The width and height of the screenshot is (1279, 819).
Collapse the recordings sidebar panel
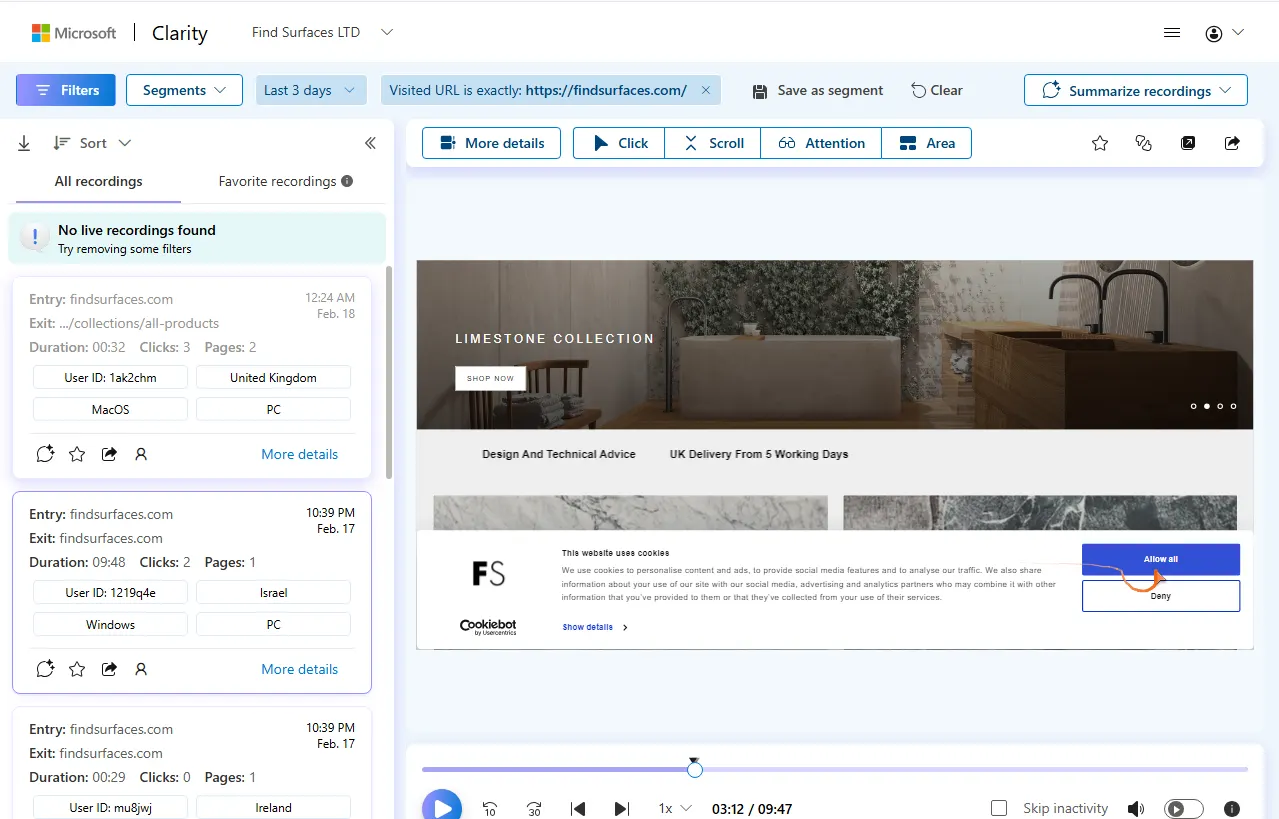pos(370,143)
